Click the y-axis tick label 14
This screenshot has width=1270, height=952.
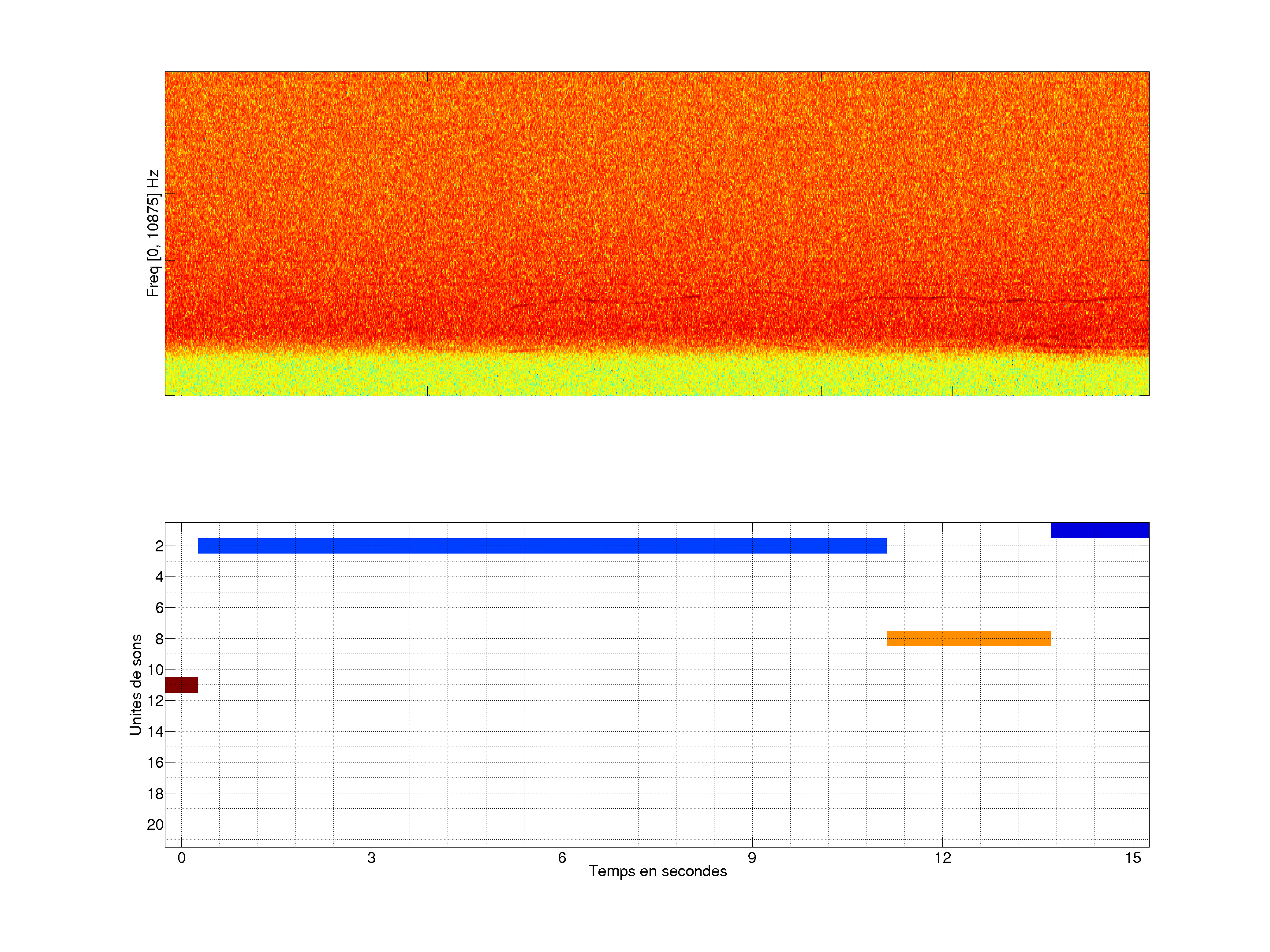[x=155, y=732]
